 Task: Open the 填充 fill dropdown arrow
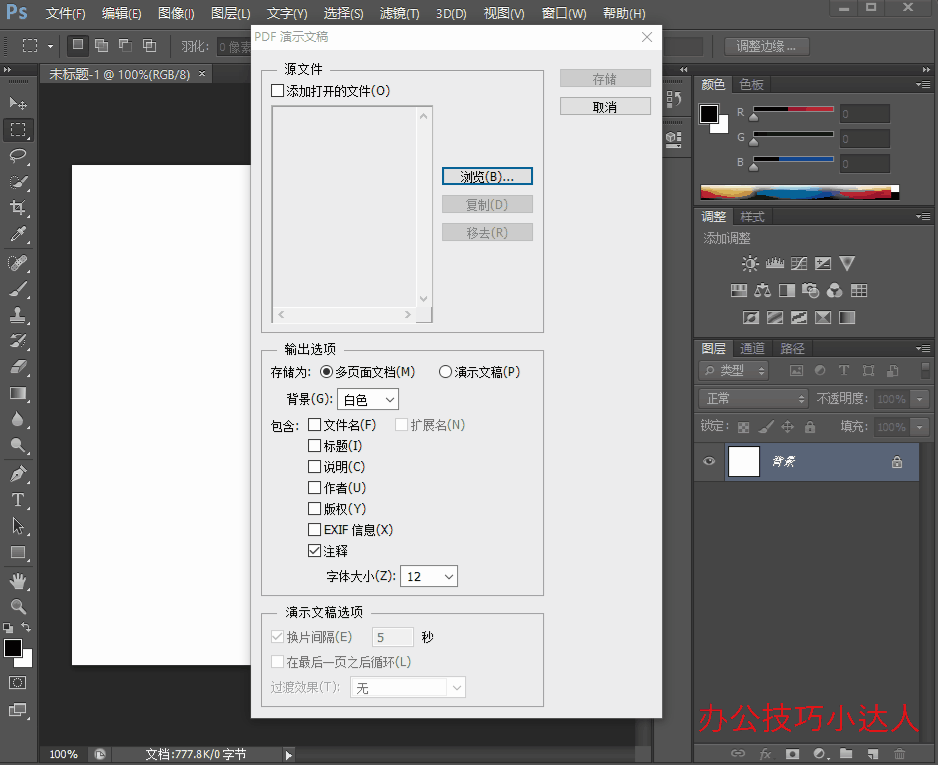point(920,426)
